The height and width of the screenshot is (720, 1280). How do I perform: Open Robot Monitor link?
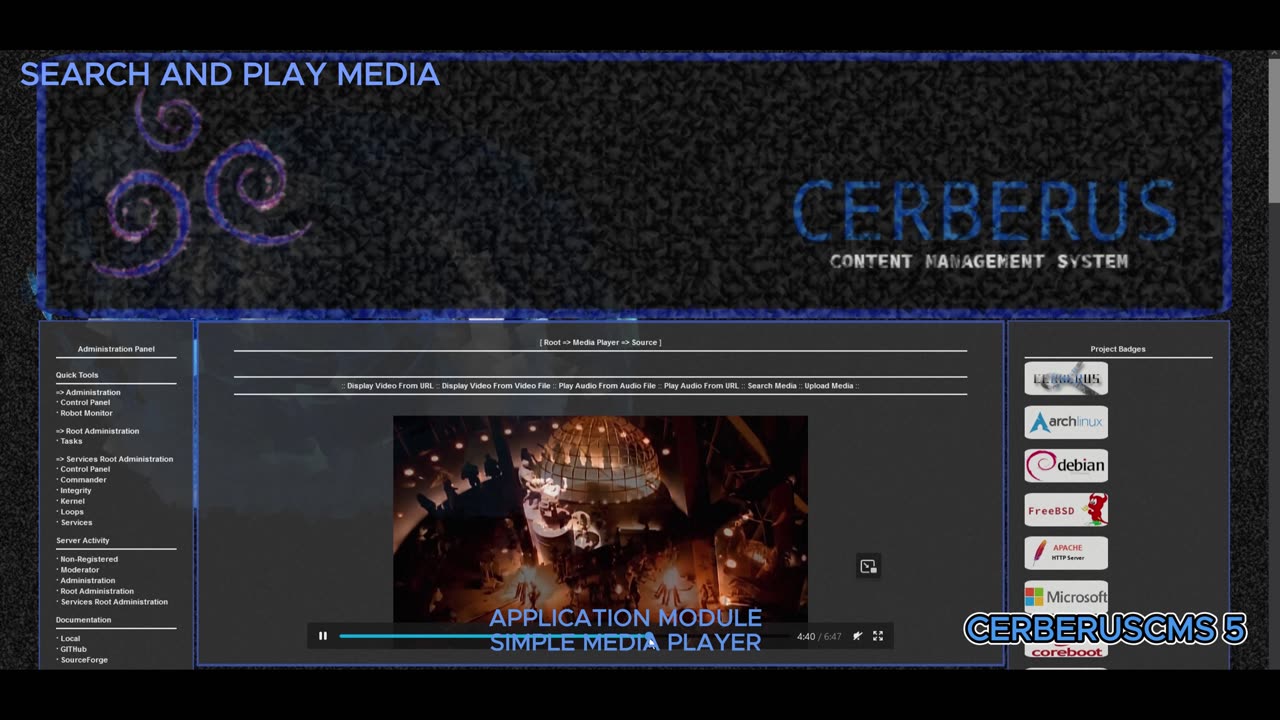tap(86, 413)
